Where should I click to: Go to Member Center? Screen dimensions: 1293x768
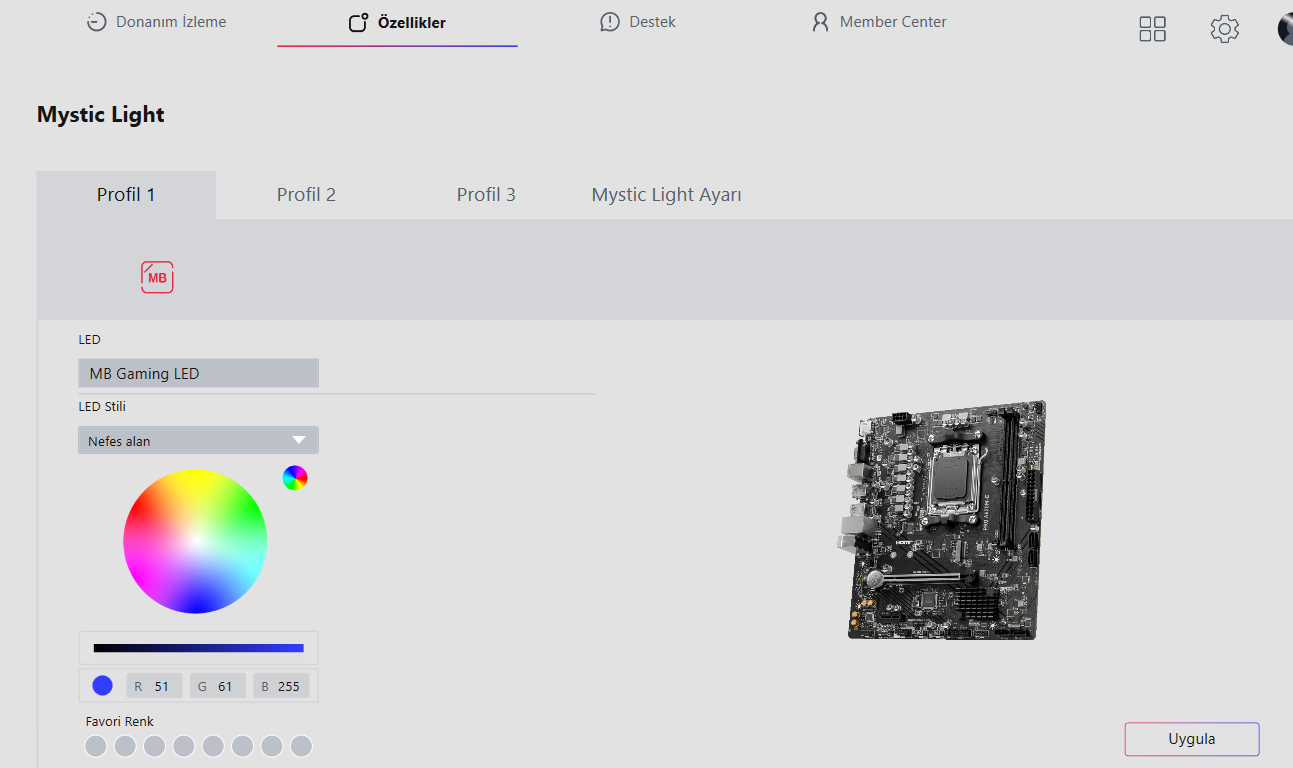[879, 22]
